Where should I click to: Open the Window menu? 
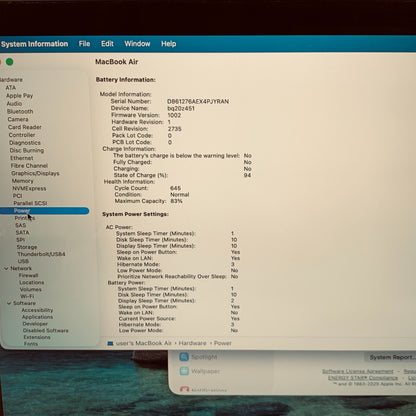[x=137, y=44]
